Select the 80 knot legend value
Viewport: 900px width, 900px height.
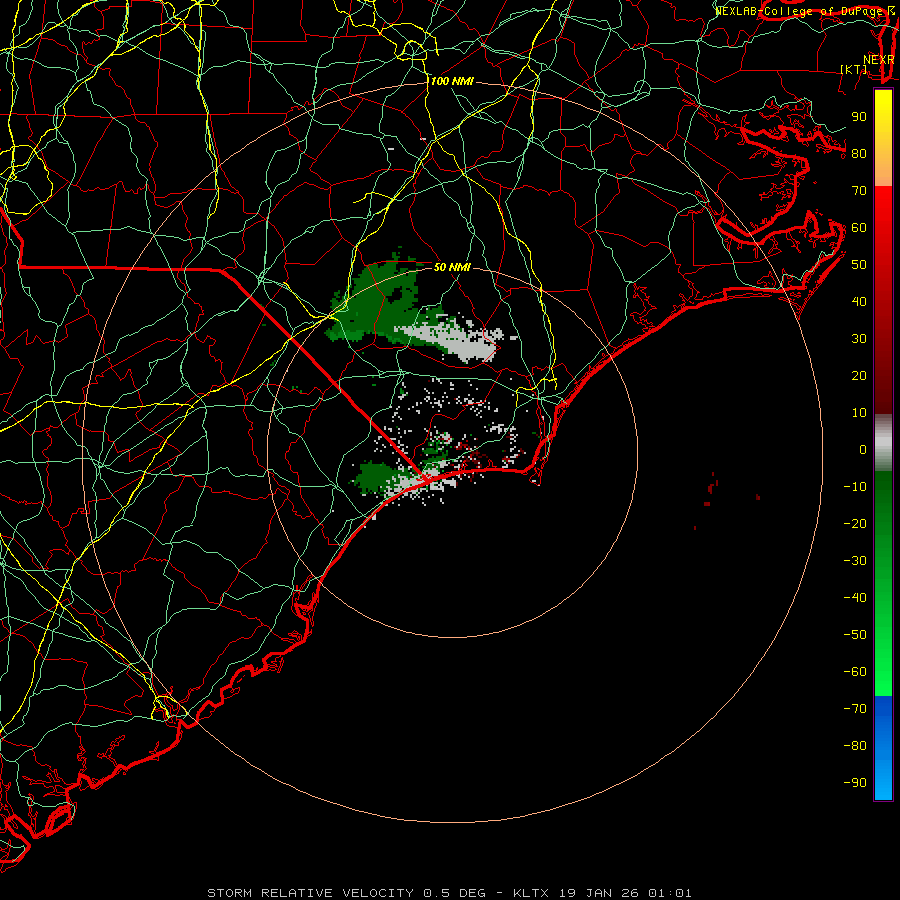(x=859, y=154)
